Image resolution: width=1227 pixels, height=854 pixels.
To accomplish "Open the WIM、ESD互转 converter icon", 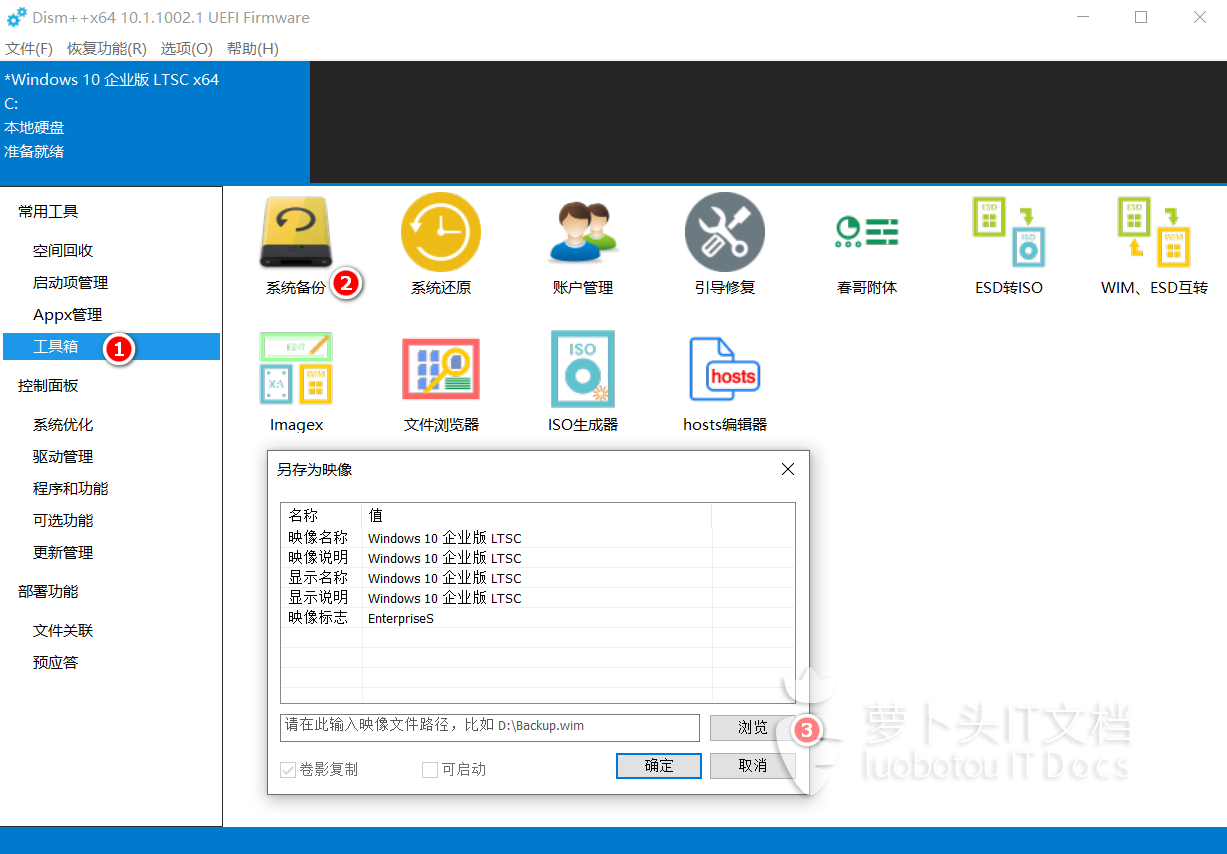I will pyautogui.click(x=1153, y=233).
